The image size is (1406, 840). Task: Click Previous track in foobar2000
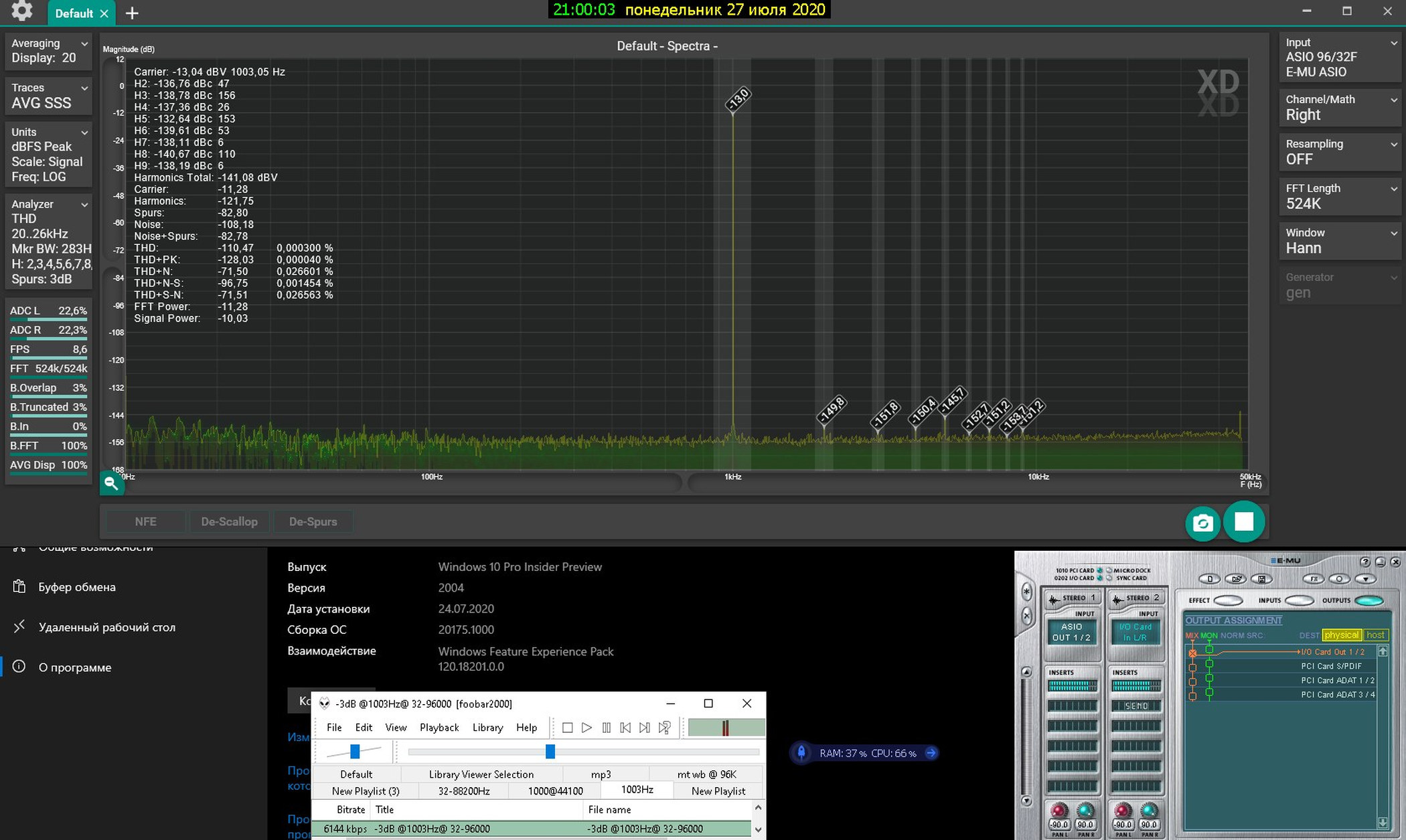[x=625, y=728]
